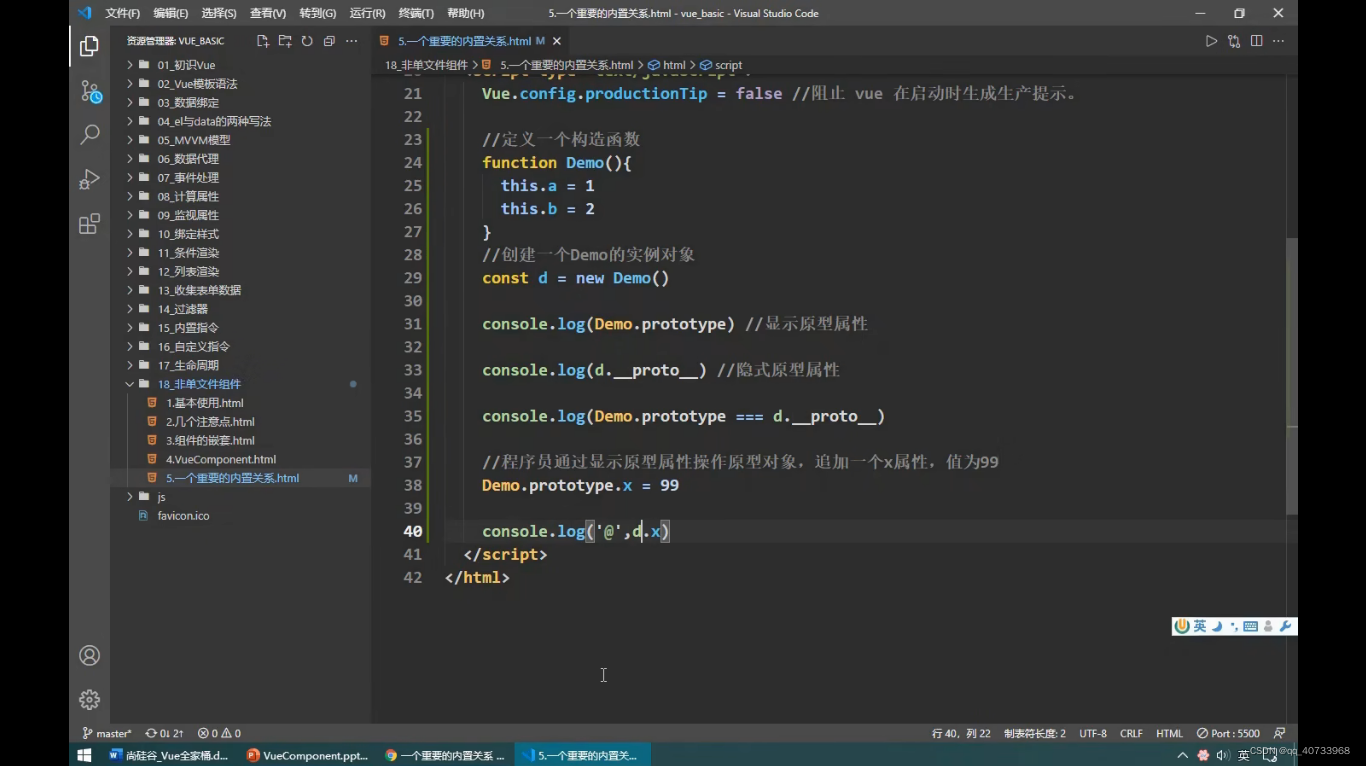1366x766 pixels.
Task: Click the 18_非单文件组件 breadcrumb segment
Action: click(x=425, y=65)
